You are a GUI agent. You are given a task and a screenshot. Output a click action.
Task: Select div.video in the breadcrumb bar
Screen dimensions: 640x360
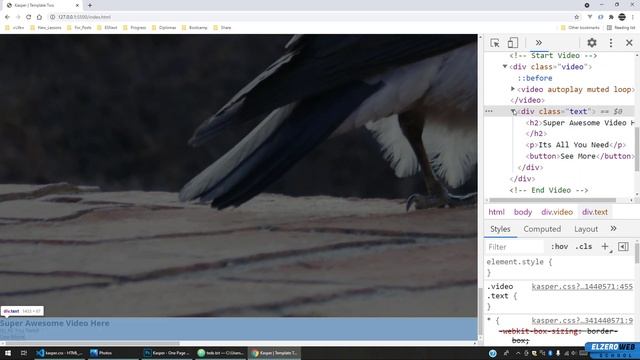point(557,212)
